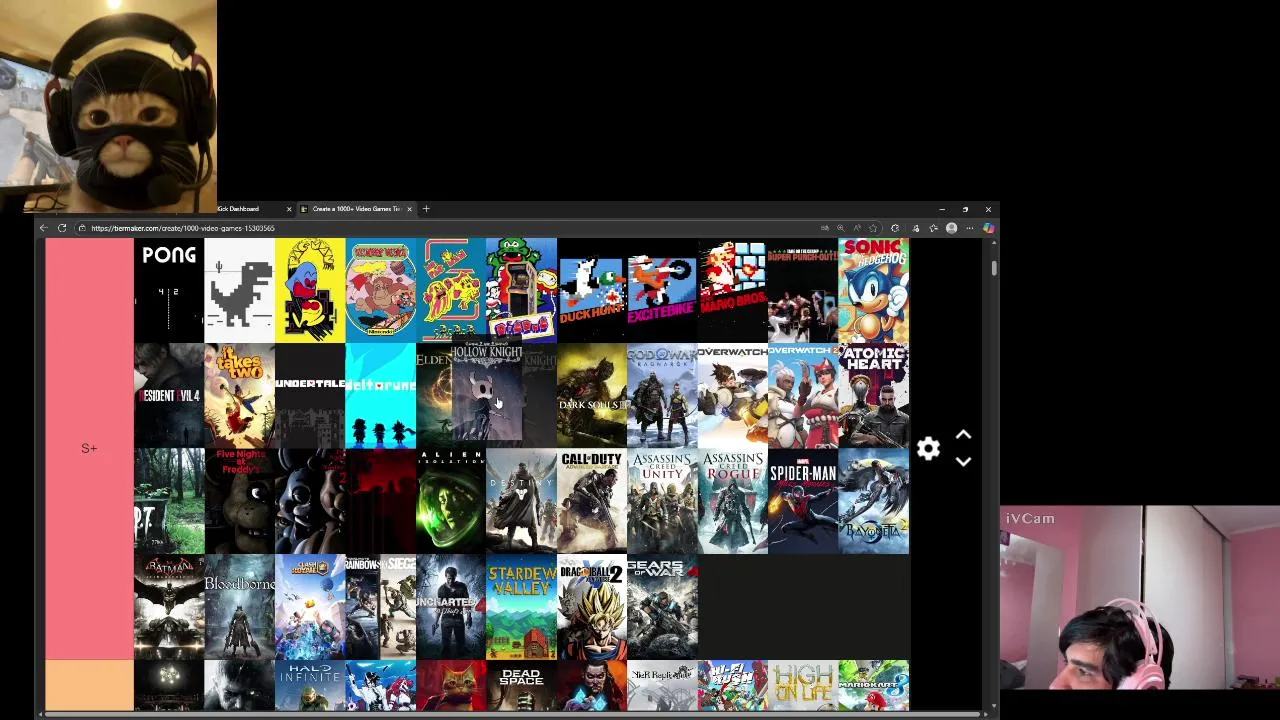
Task: Select the Overwatch 2 thumbnail
Action: tap(803, 396)
